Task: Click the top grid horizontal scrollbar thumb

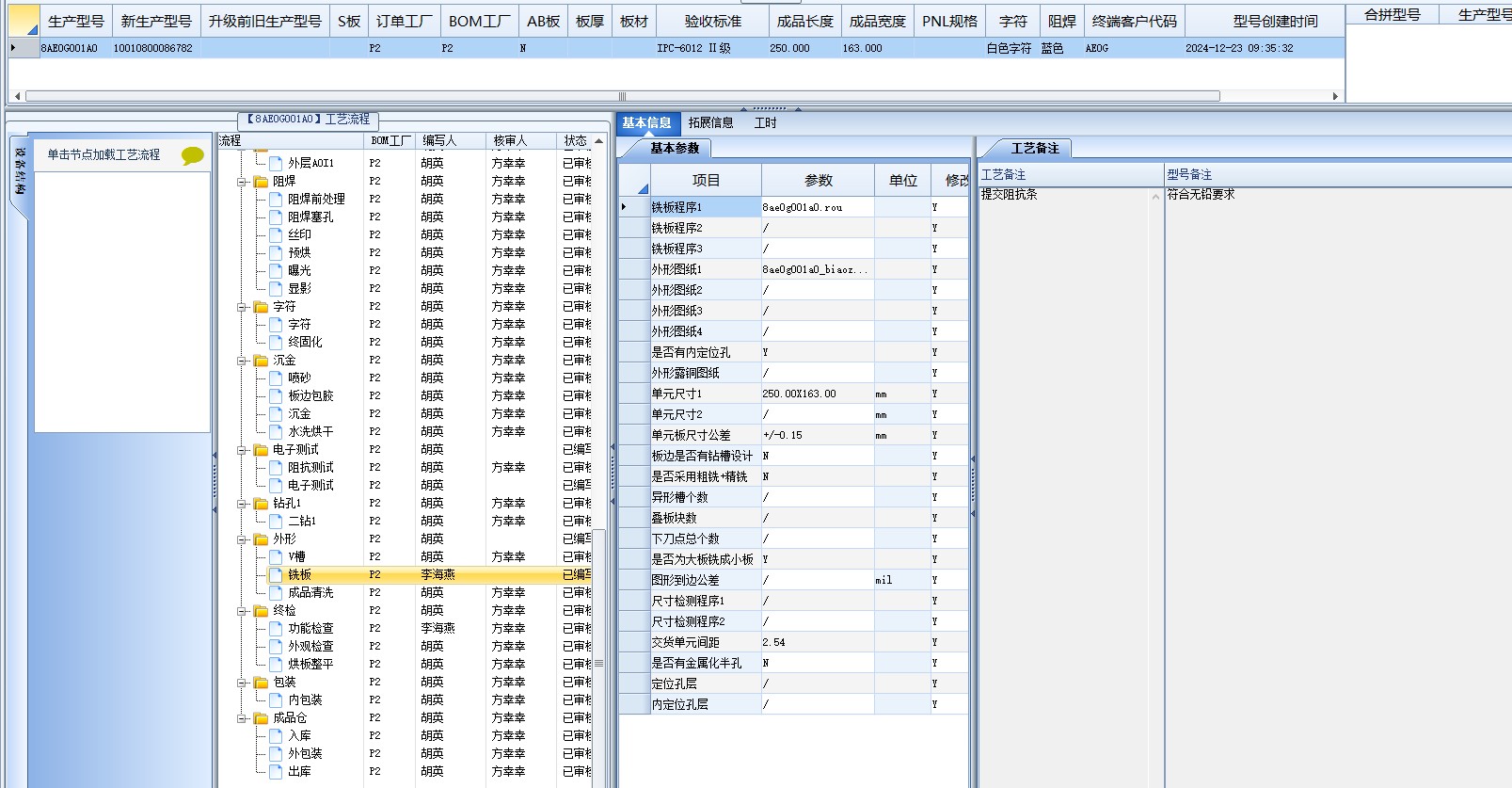Action: 622,96
